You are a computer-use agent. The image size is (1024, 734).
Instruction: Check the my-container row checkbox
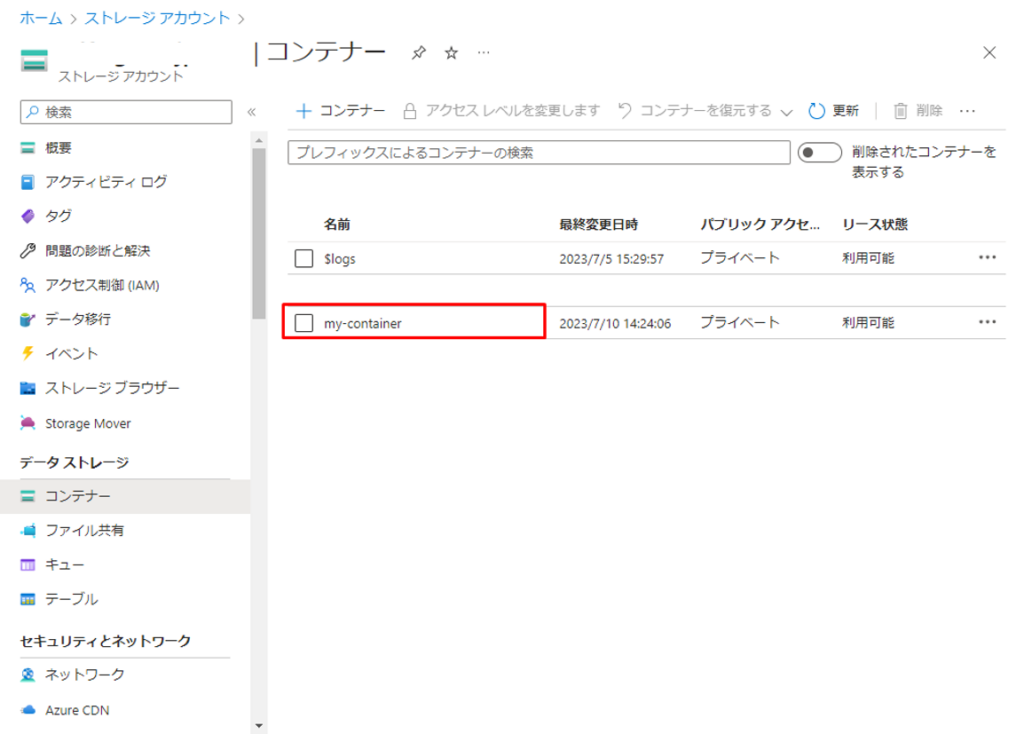coord(305,323)
